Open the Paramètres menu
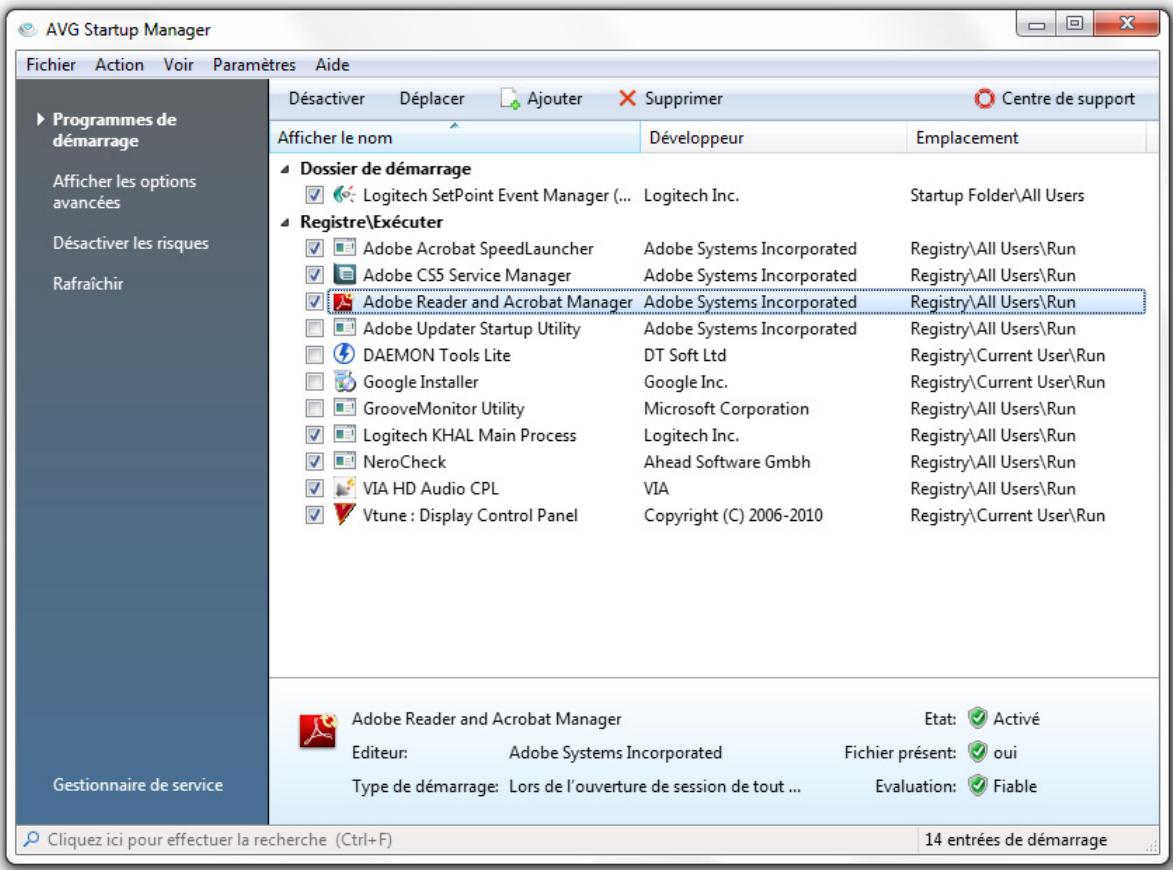 254,65
